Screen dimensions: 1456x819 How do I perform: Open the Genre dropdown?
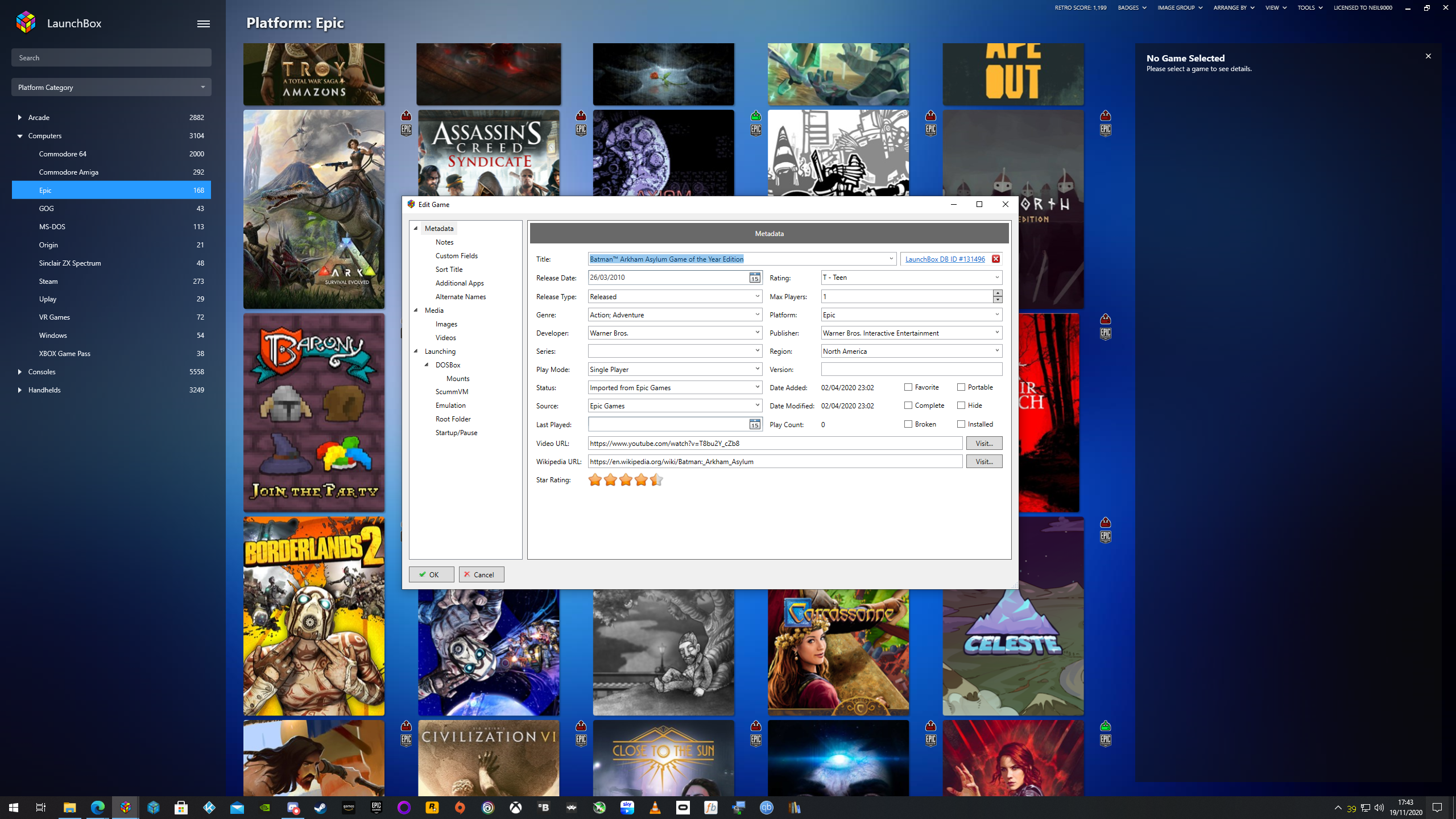click(x=758, y=315)
